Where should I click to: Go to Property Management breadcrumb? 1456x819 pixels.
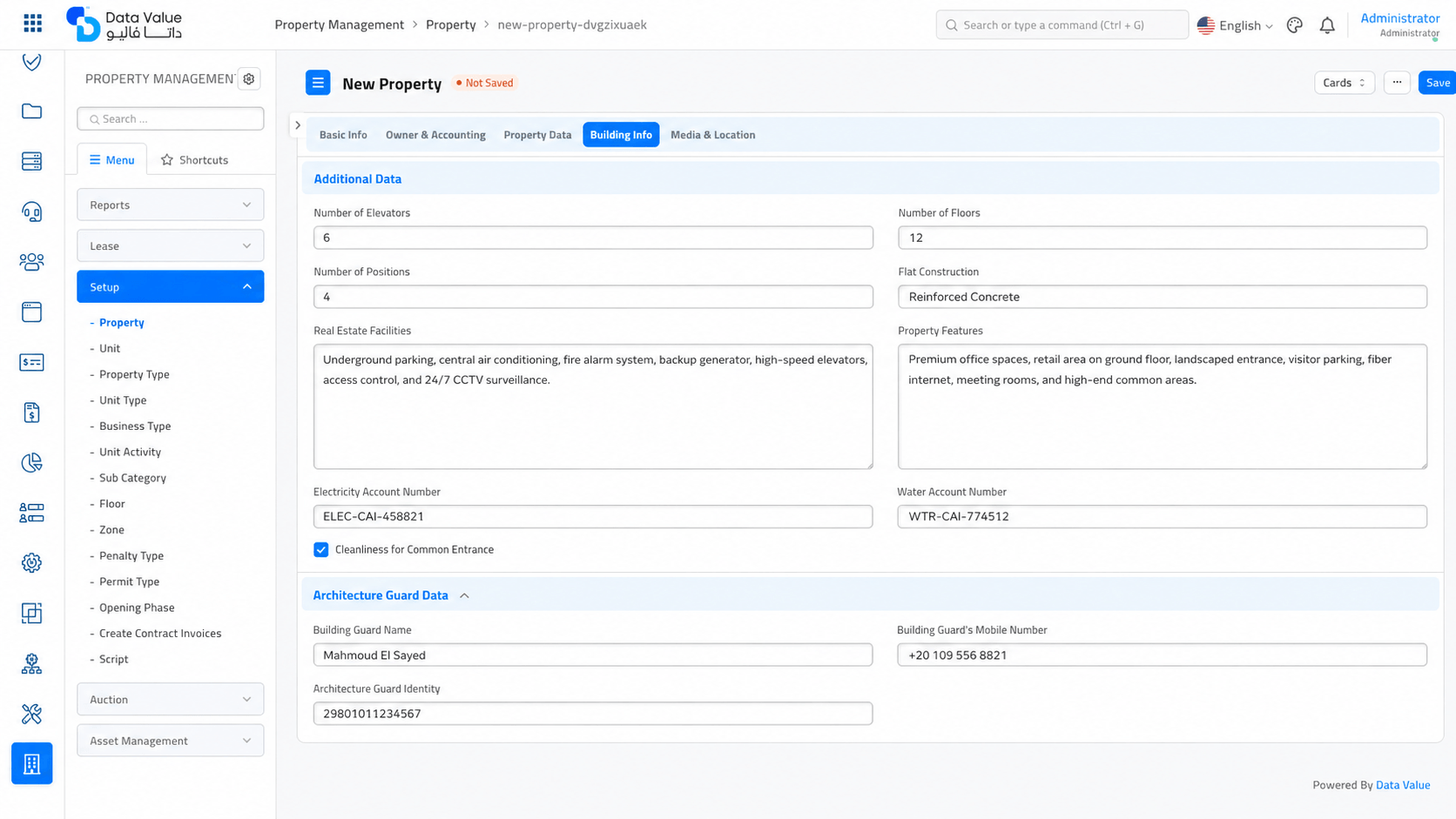(x=340, y=24)
